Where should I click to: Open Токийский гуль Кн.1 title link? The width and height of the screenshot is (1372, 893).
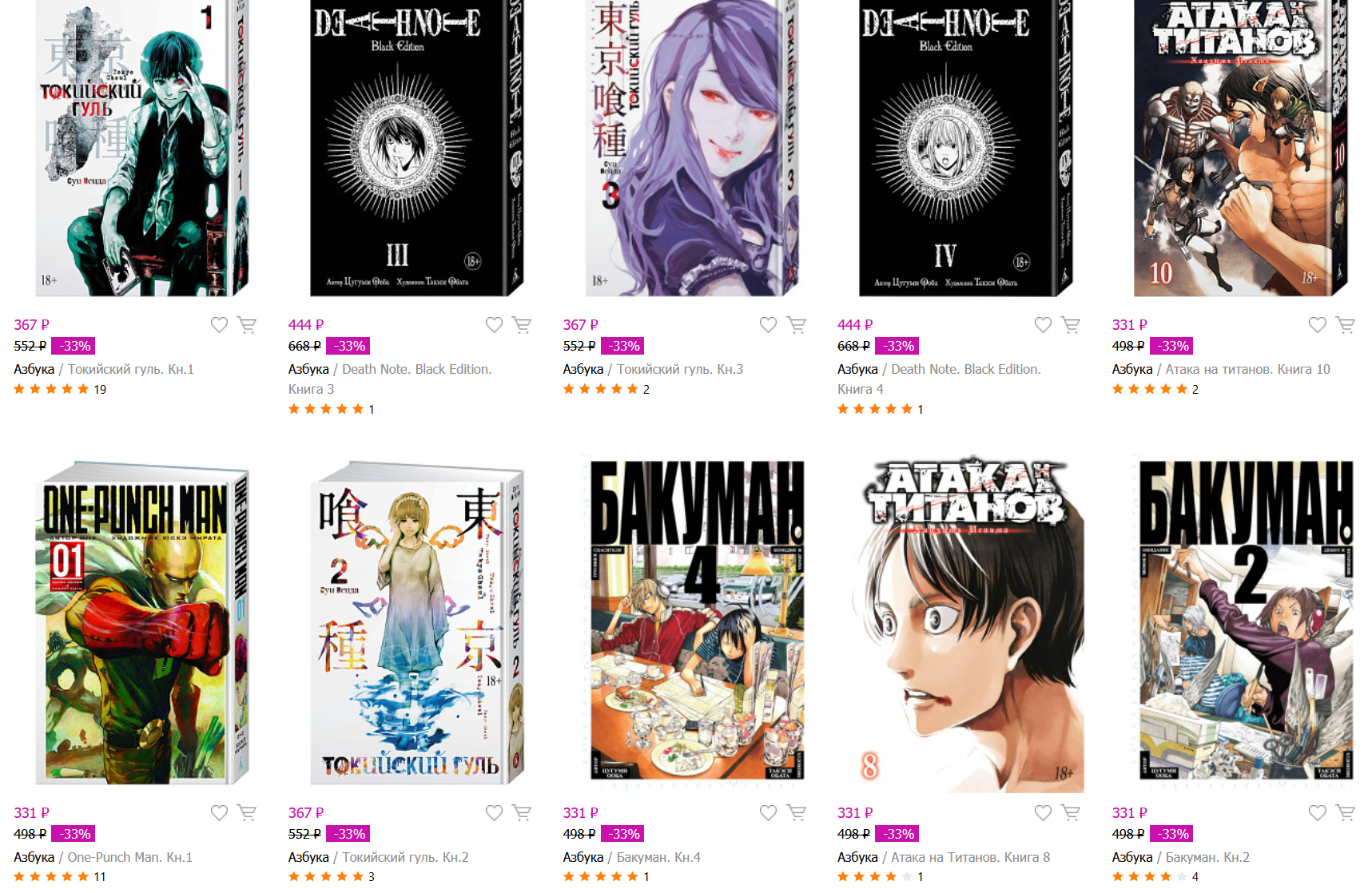tap(131, 369)
